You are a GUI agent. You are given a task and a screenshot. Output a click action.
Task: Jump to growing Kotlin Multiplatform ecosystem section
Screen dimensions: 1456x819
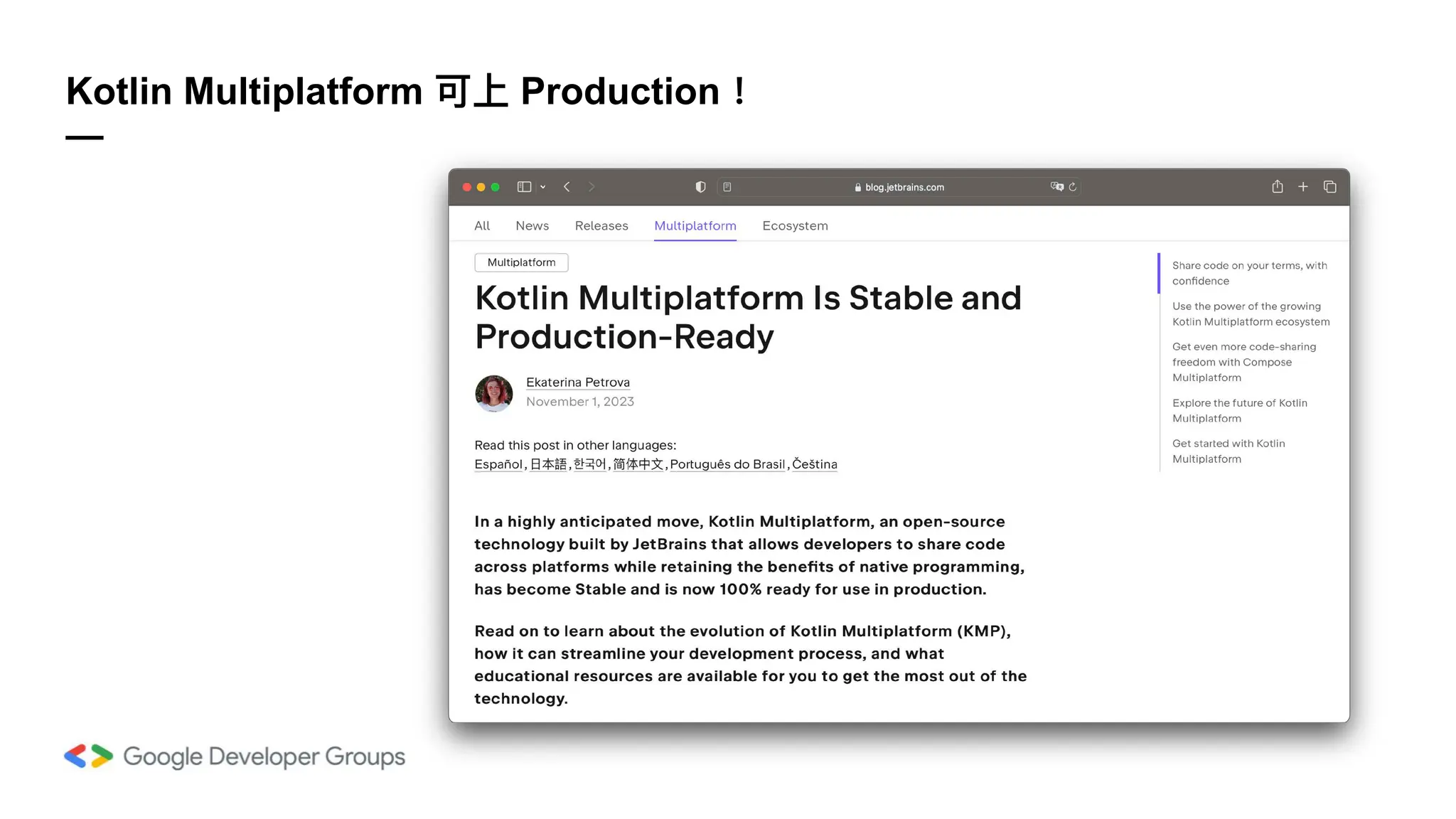click(x=1251, y=314)
